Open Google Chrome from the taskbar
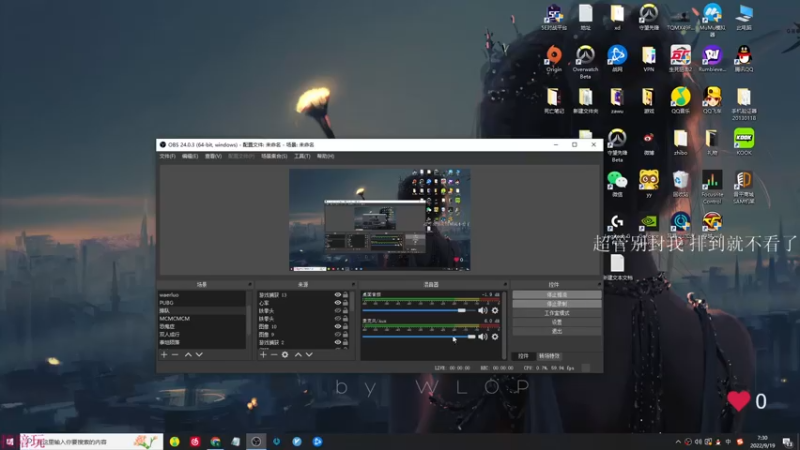The width and height of the screenshot is (800, 450). tap(215, 442)
